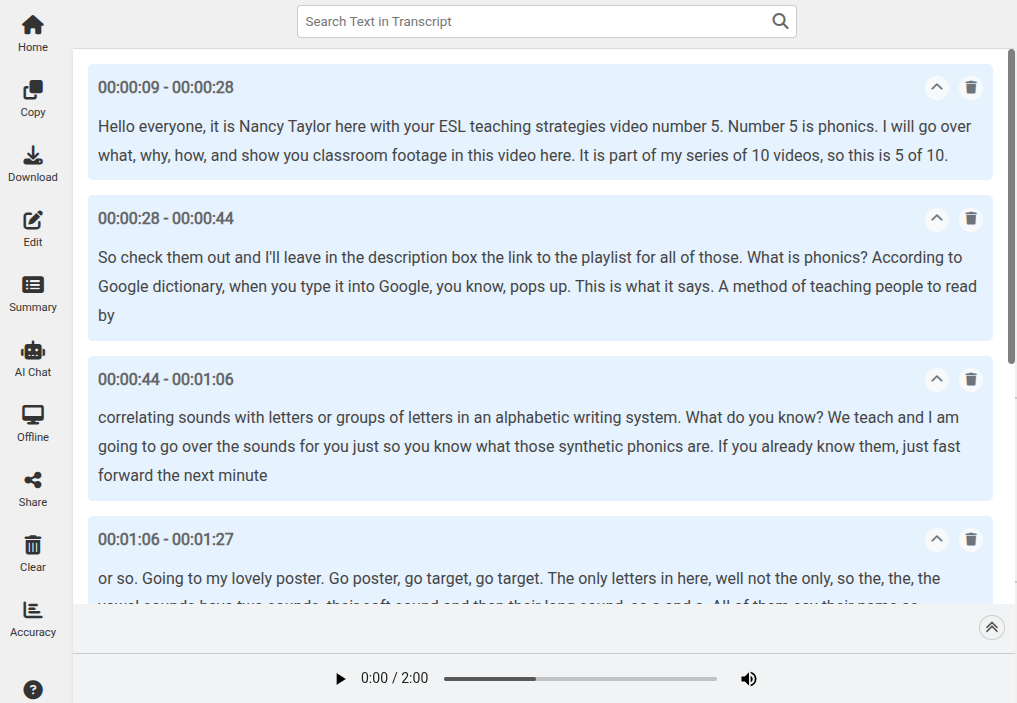Launch the AI Chat feature
Image resolution: width=1017 pixels, height=703 pixels.
pos(32,356)
